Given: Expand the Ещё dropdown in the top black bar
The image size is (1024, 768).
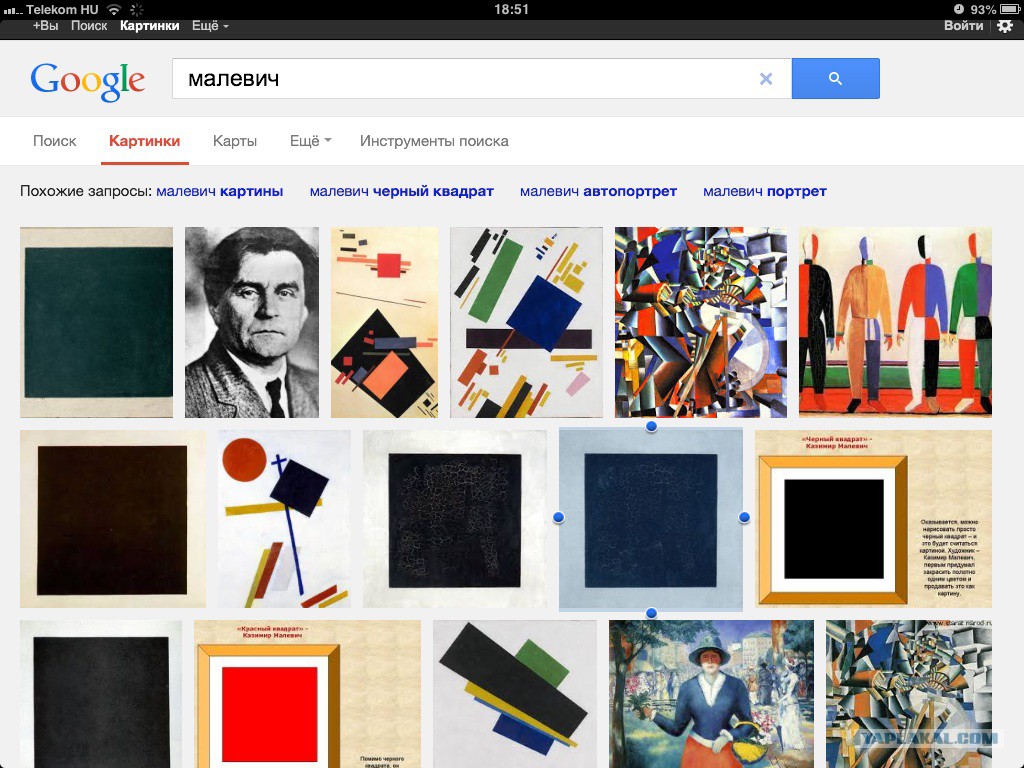Looking at the screenshot, I should pyautogui.click(x=210, y=26).
